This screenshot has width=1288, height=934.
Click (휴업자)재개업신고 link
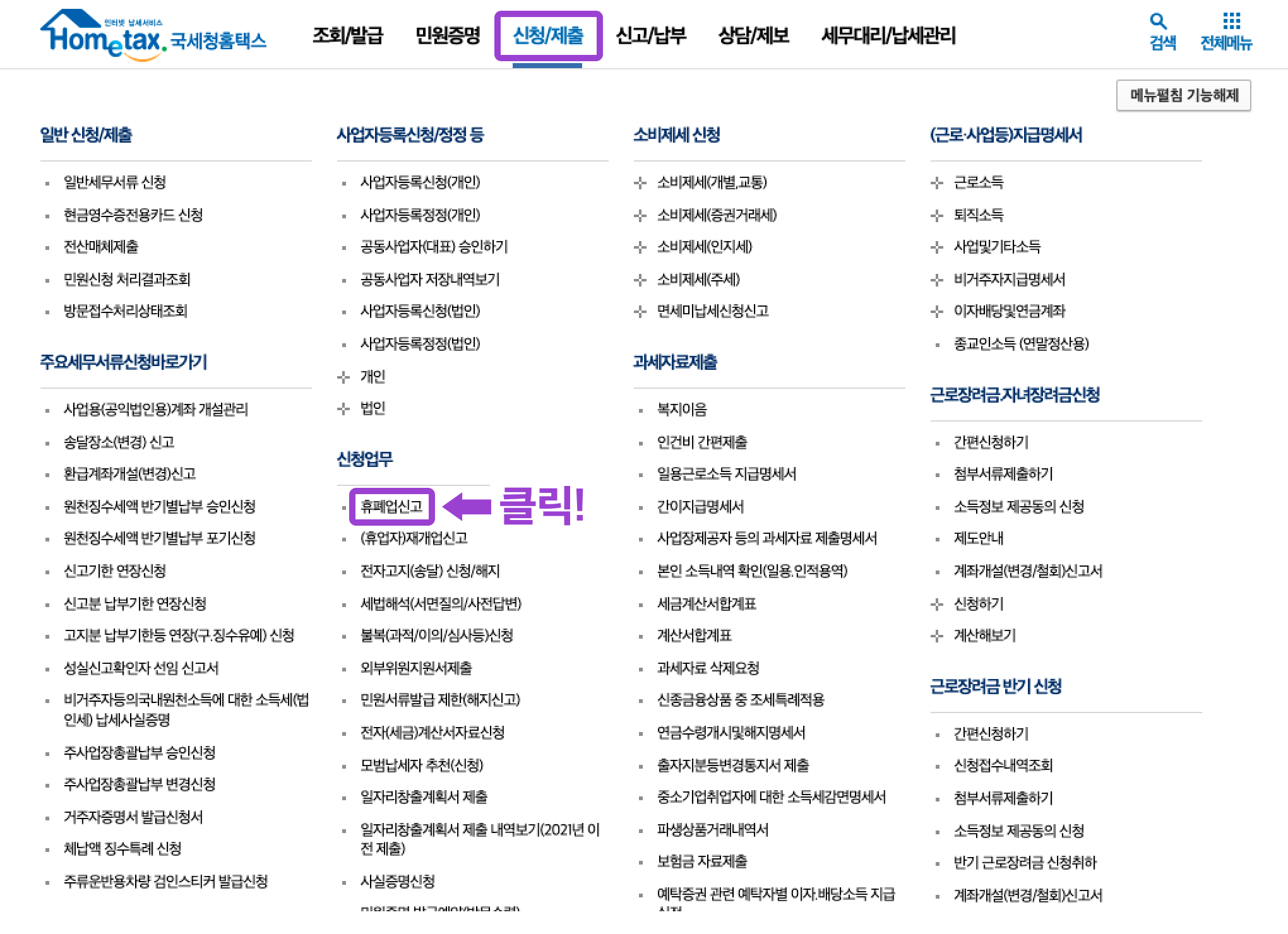click(x=414, y=538)
